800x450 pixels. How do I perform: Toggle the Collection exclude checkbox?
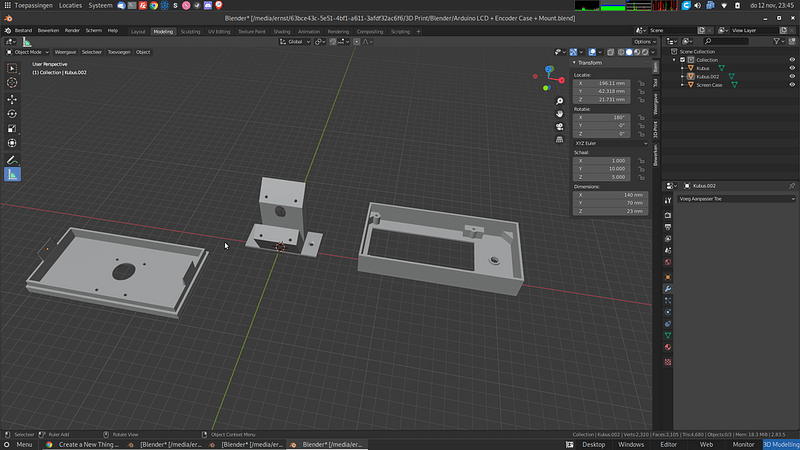tap(683, 60)
